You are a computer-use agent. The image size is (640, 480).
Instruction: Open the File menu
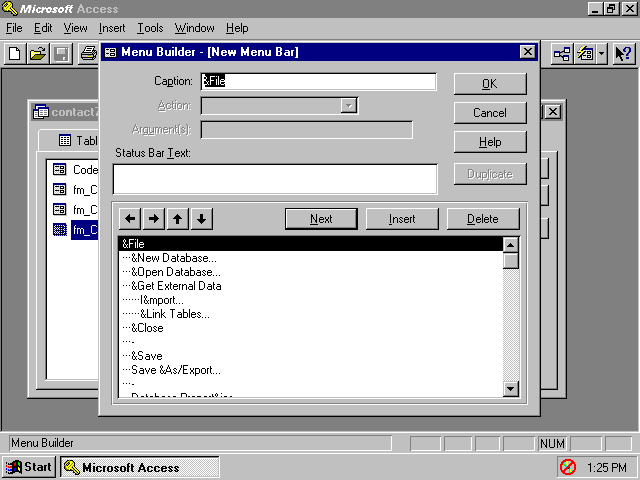pos(14,28)
